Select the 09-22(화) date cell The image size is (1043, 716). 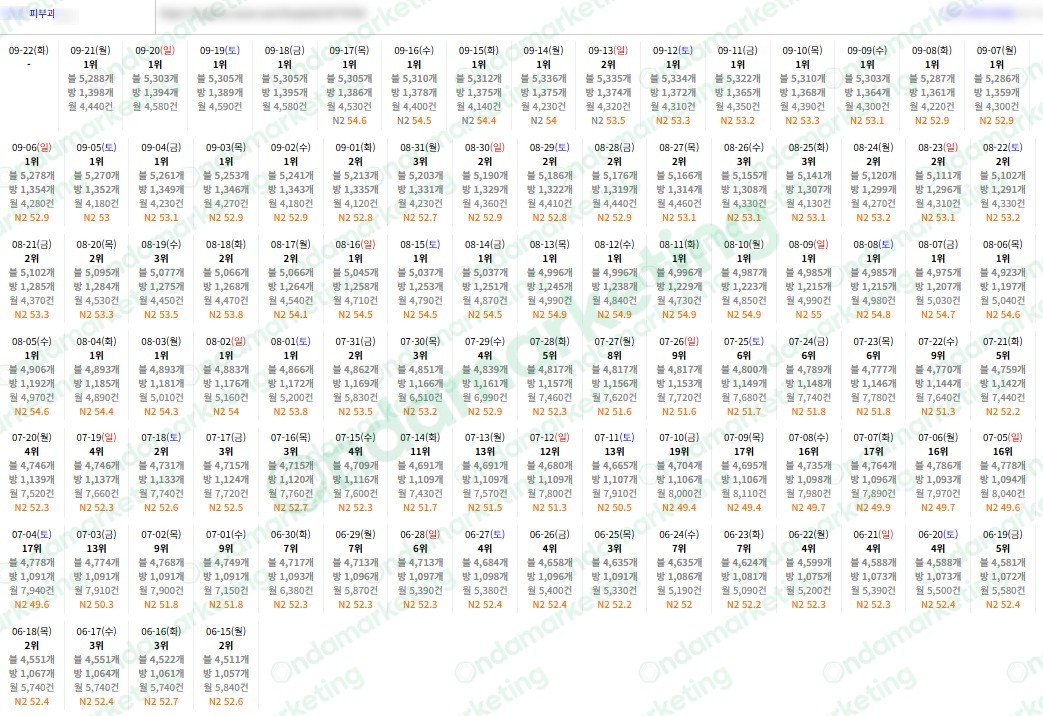pos(29,51)
